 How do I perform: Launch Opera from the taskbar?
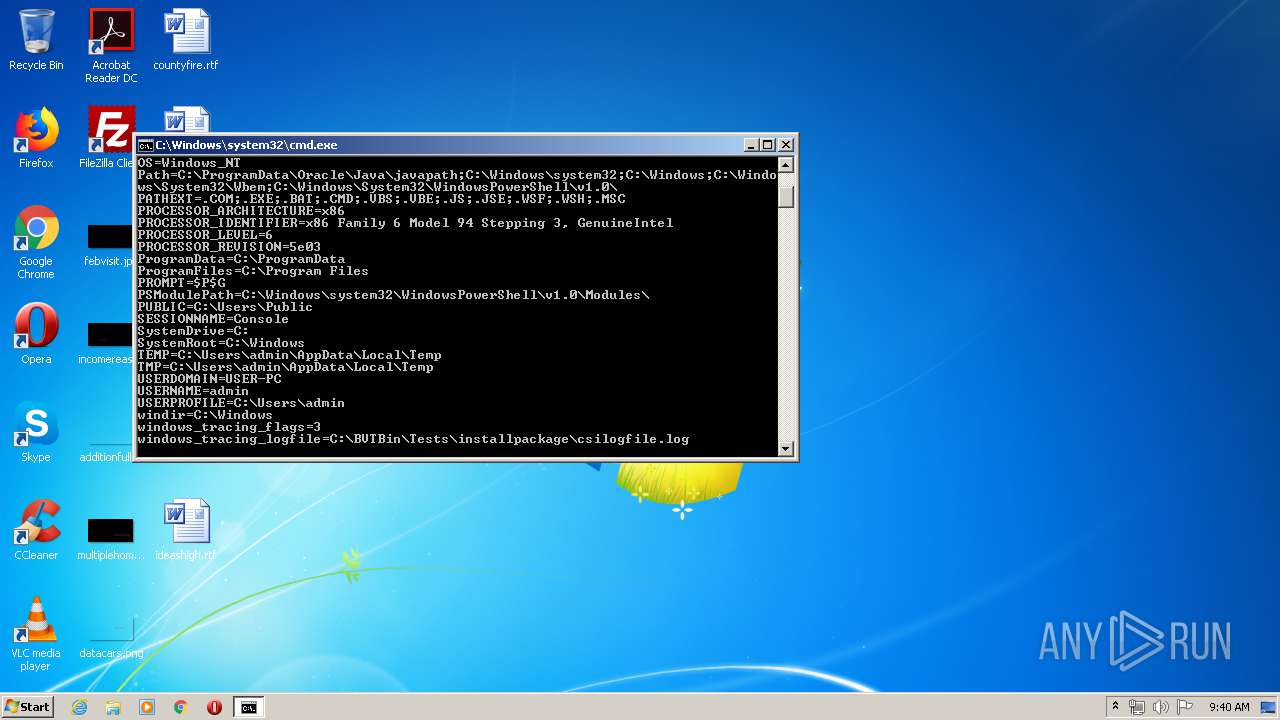coord(214,707)
